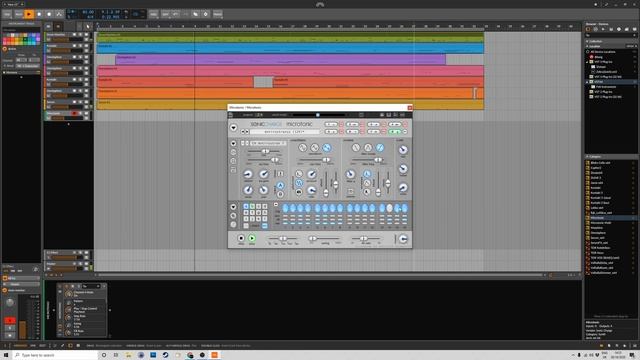This screenshot has height=360, width=640.
Task: Select Omnisphere in Browser category list
Action: [x=610, y=233]
